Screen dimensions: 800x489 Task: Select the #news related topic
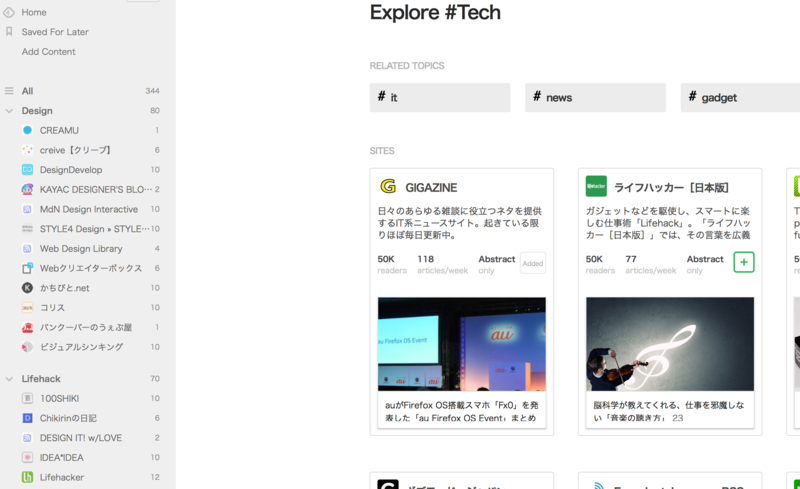click(x=595, y=97)
